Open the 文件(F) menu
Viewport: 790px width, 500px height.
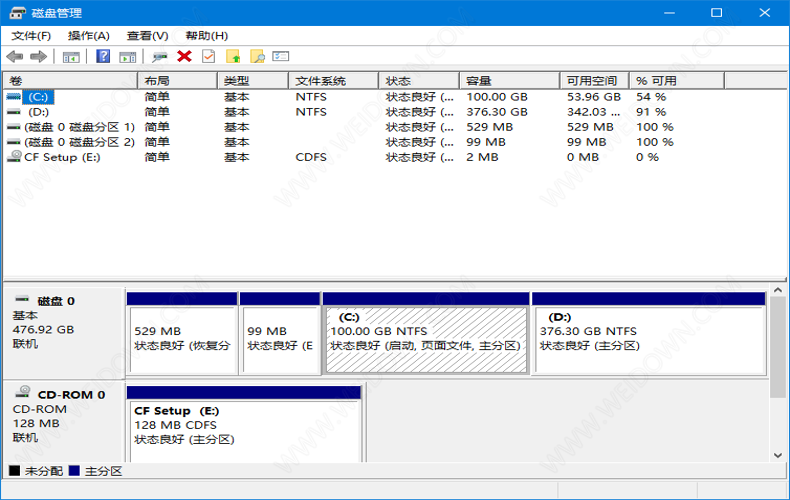click(31, 36)
